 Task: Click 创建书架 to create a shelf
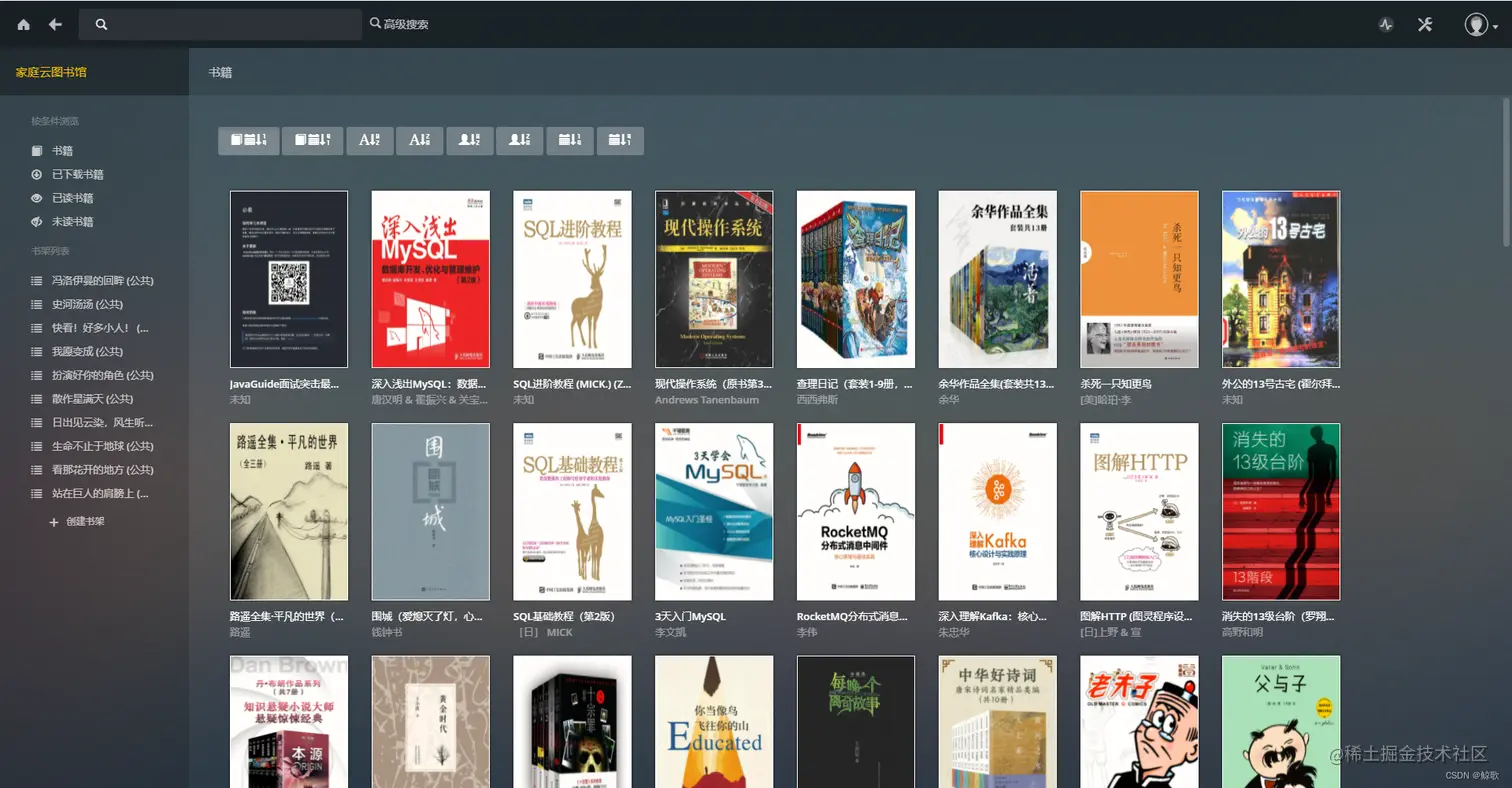point(77,521)
